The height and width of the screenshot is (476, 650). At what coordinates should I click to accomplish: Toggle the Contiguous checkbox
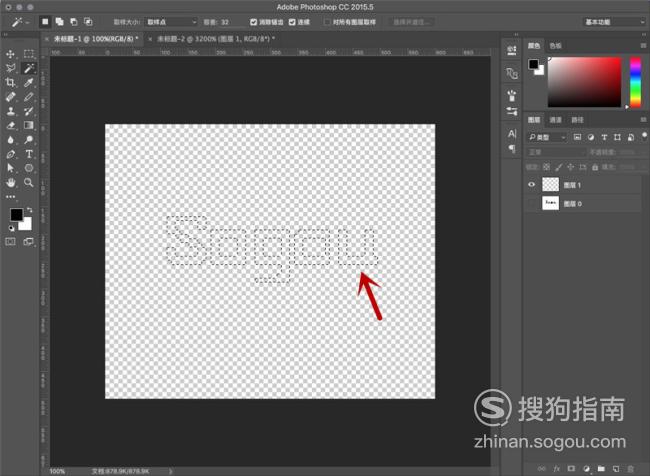(292, 22)
